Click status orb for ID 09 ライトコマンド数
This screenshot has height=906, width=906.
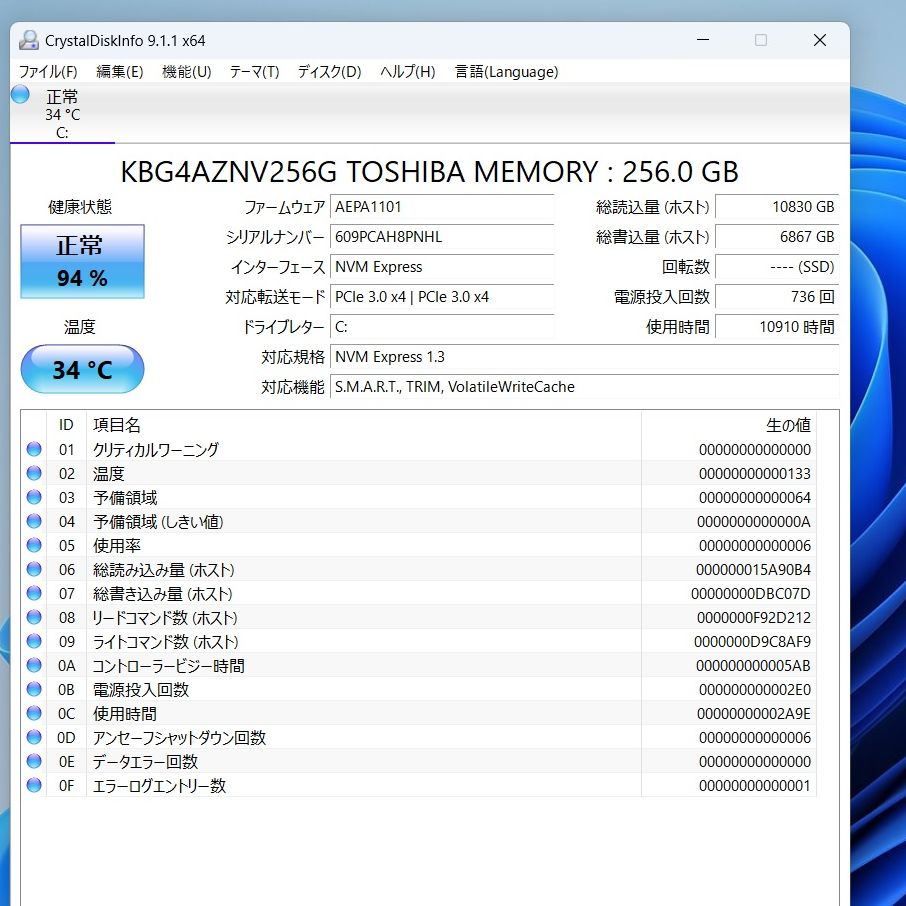34,641
